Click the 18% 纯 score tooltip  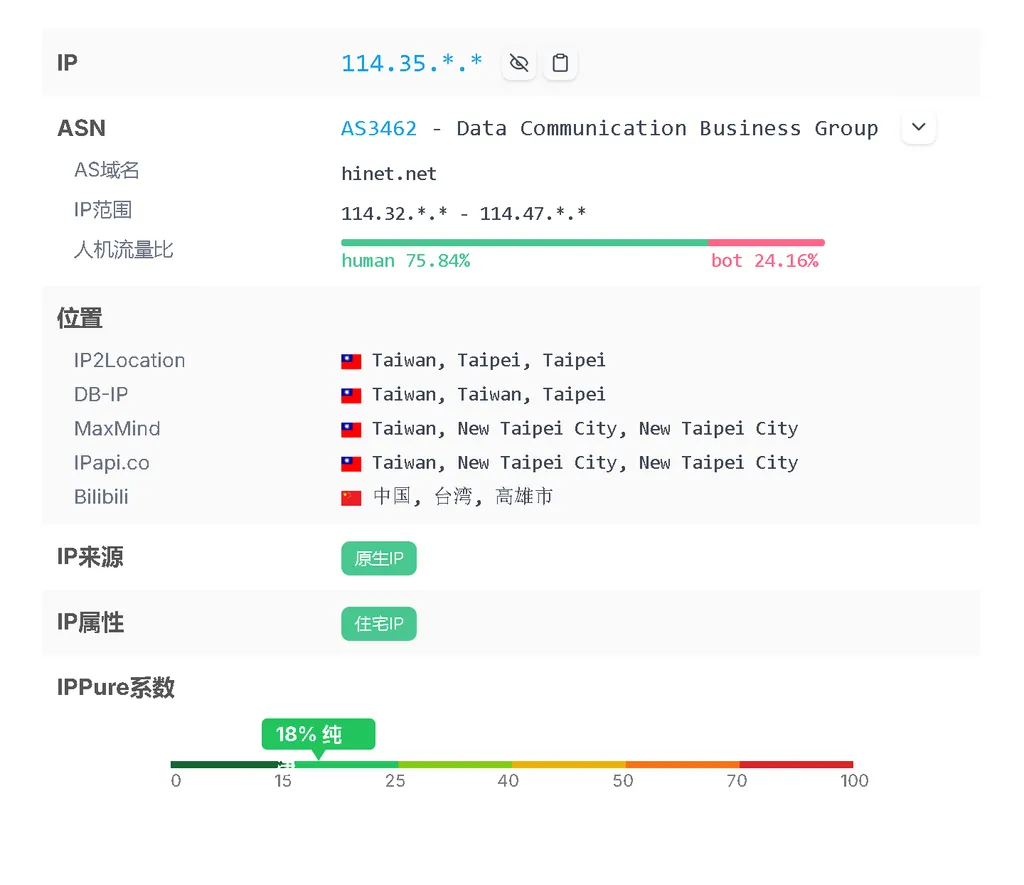(x=318, y=734)
